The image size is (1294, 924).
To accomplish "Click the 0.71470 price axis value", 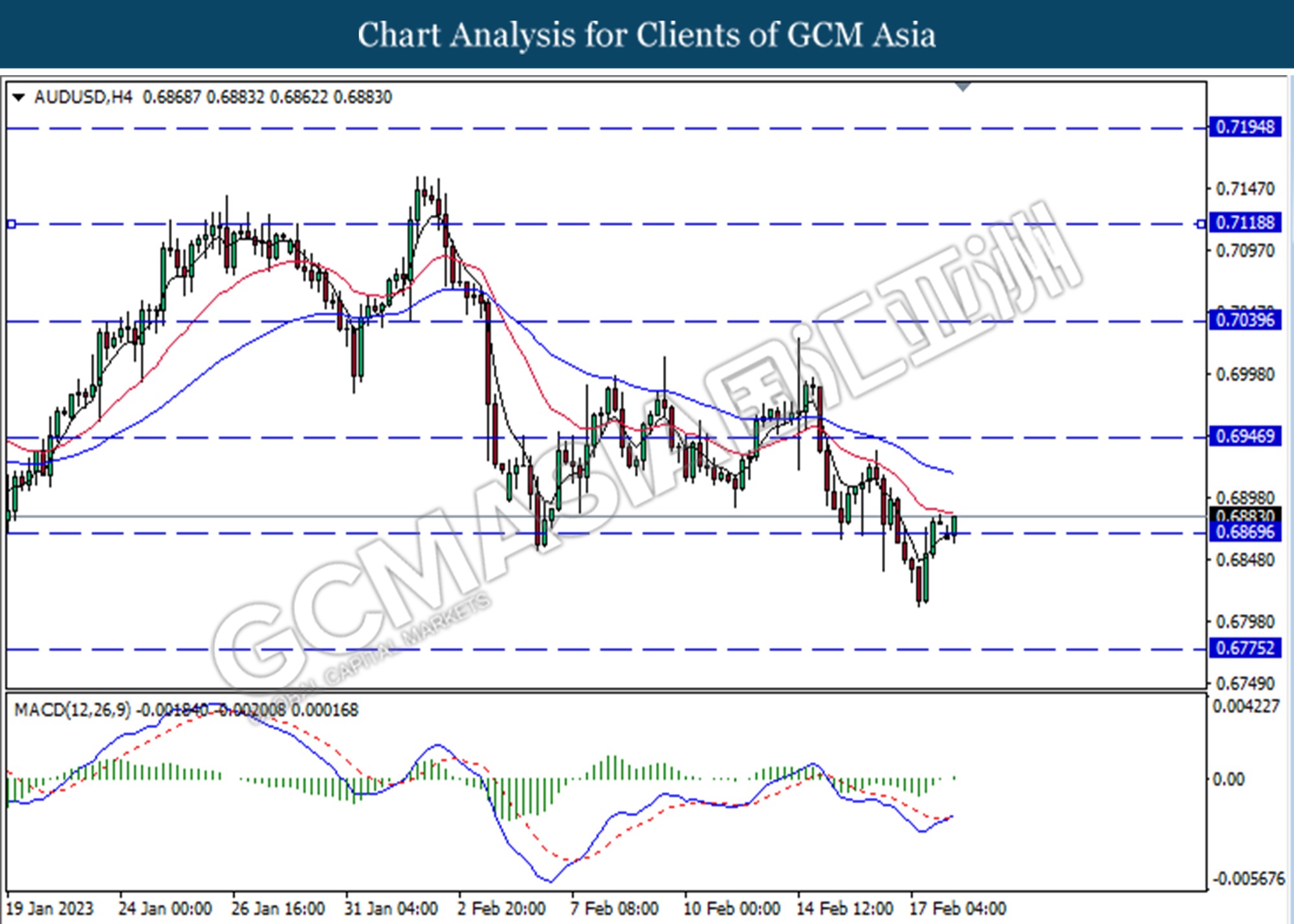I will pyautogui.click(x=1245, y=189).
